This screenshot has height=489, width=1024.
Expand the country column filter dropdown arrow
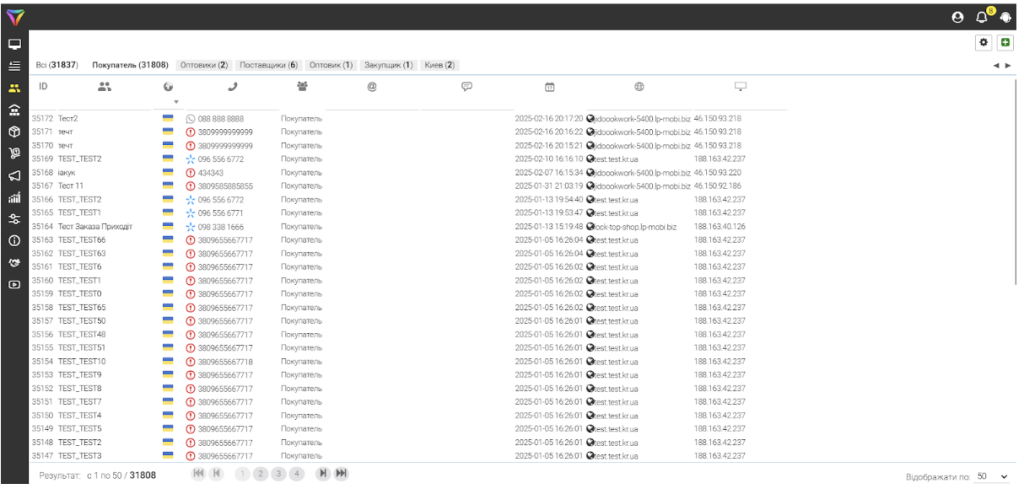pyautogui.click(x=176, y=101)
